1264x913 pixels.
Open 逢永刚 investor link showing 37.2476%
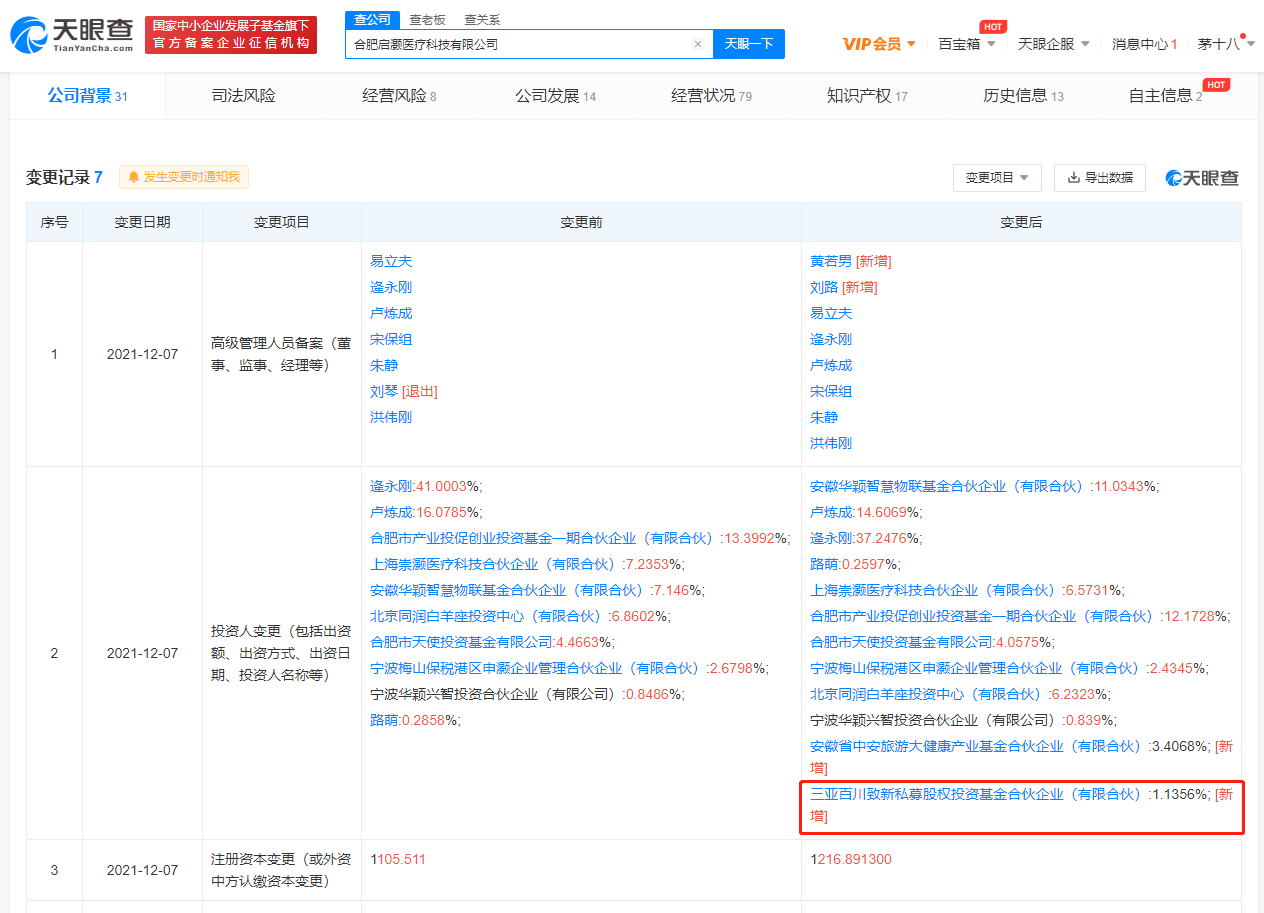click(x=831, y=539)
